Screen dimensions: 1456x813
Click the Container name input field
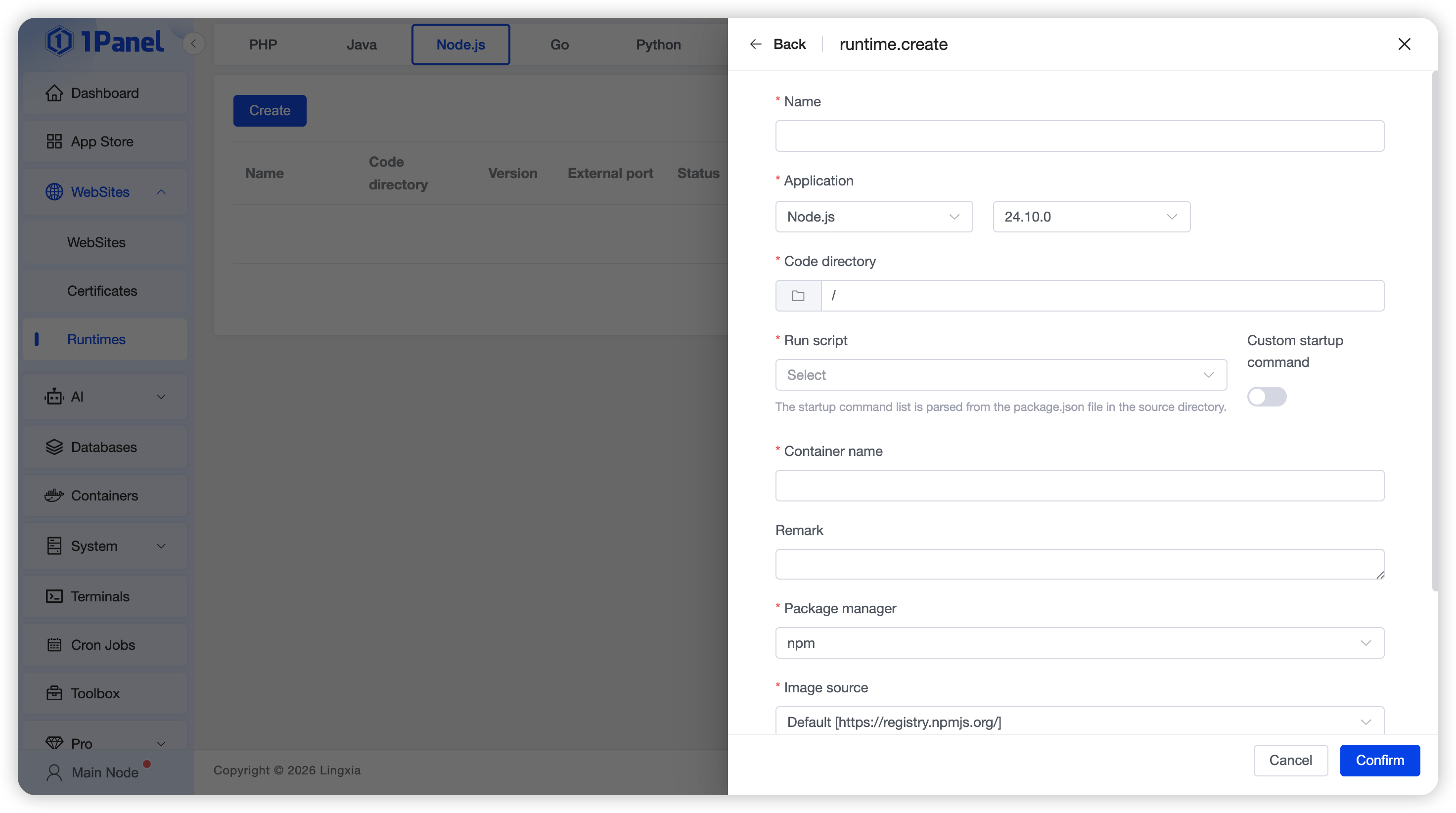click(x=1079, y=486)
